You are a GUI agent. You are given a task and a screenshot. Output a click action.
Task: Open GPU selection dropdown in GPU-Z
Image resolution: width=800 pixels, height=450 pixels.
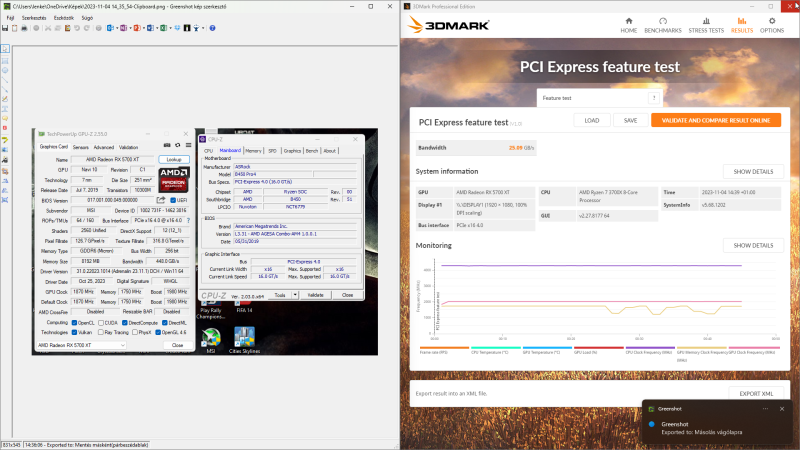point(82,345)
